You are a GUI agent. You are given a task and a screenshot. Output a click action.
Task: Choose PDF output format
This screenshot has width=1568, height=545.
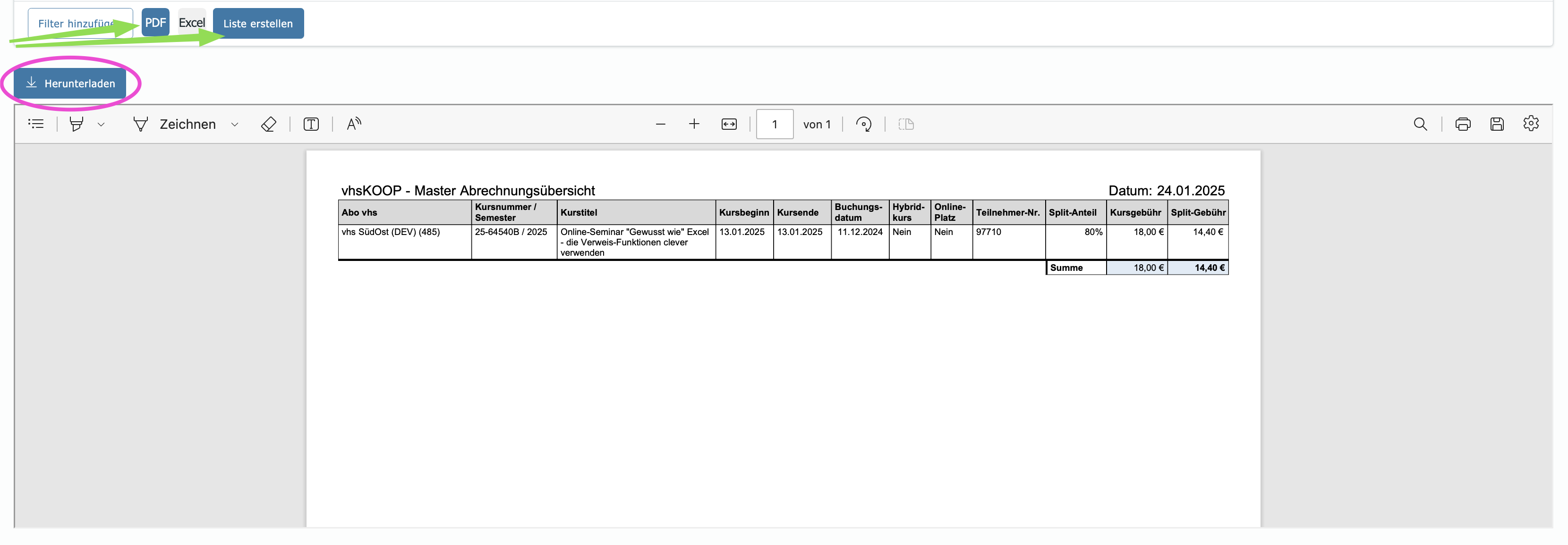coord(155,23)
